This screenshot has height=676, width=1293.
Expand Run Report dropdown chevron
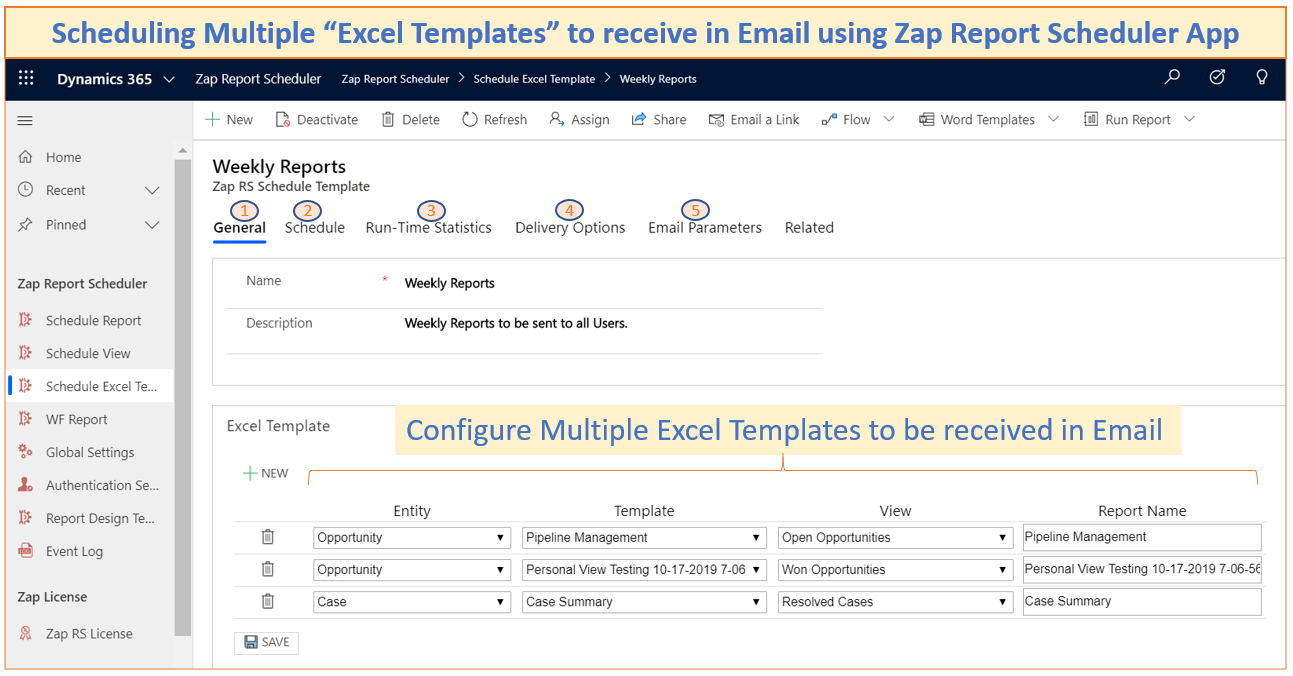(x=1189, y=119)
